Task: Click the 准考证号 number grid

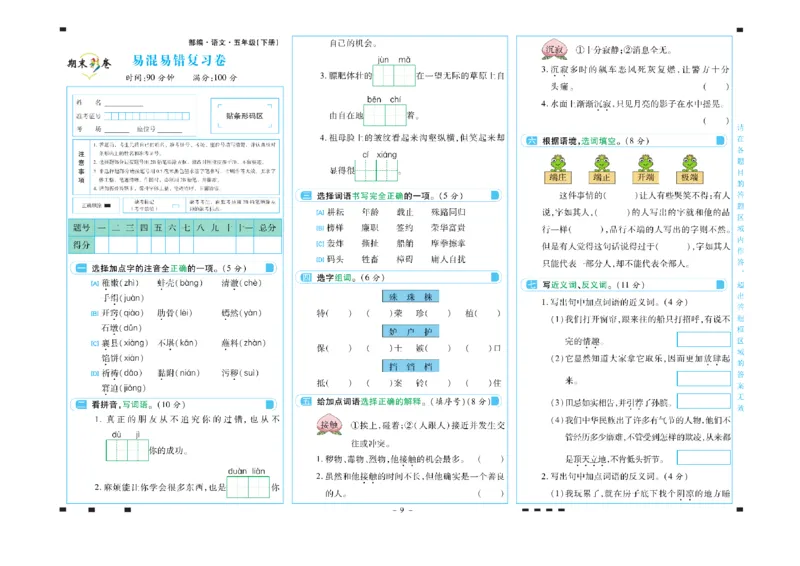Action: (x=147, y=116)
